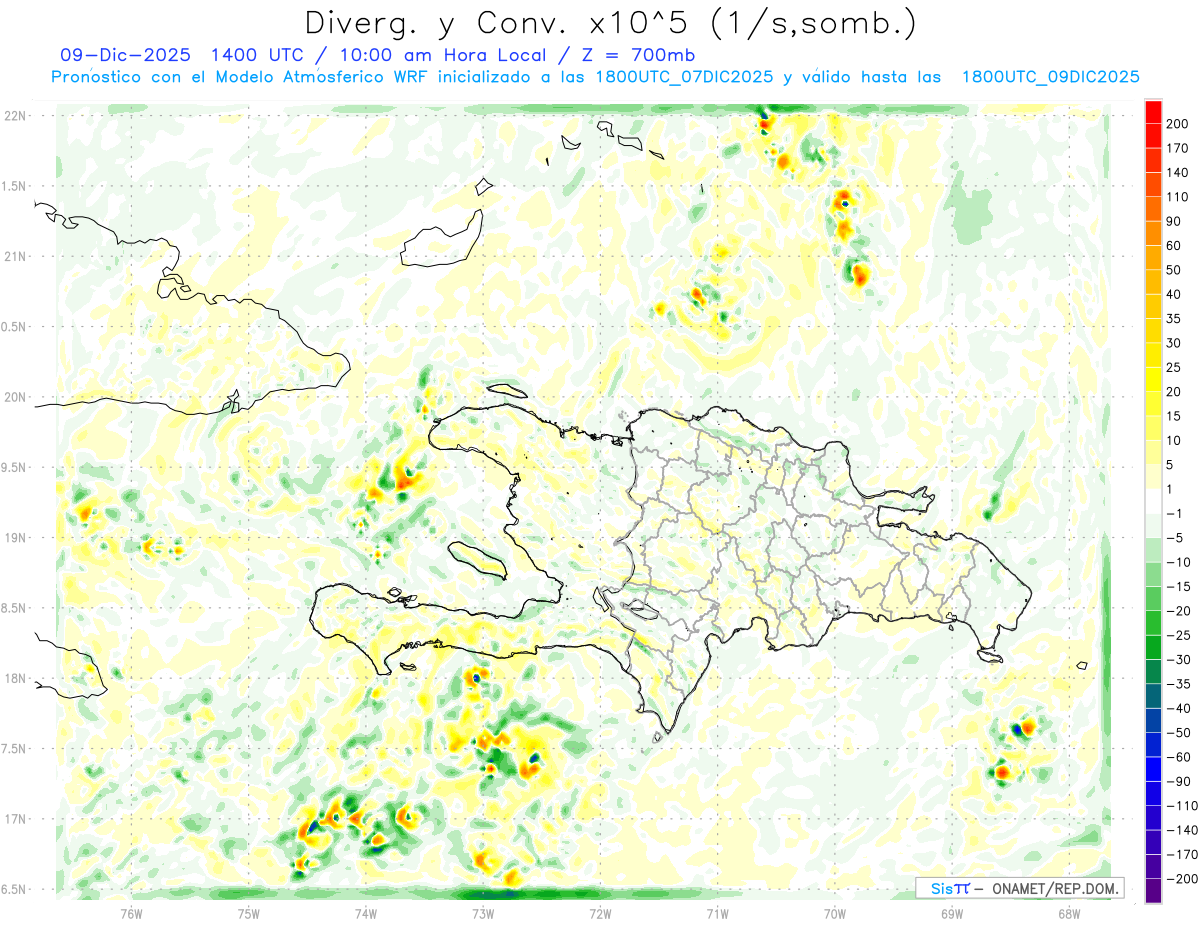The height and width of the screenshot is (927, 1200).
Task: Click the "6.5N" latitude axis label
Action: click(x=15, y=890)
